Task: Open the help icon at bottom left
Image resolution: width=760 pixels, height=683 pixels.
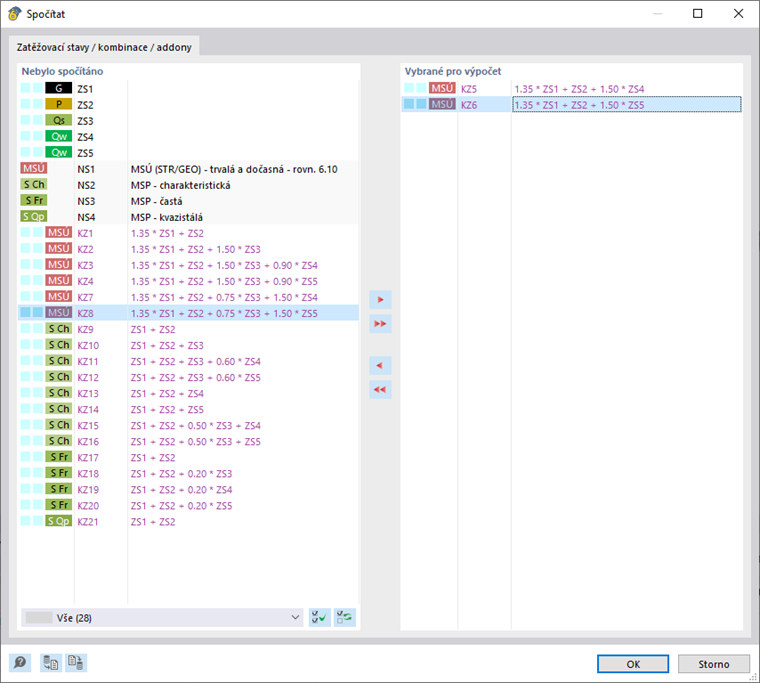Action: [x=20, y=662]
